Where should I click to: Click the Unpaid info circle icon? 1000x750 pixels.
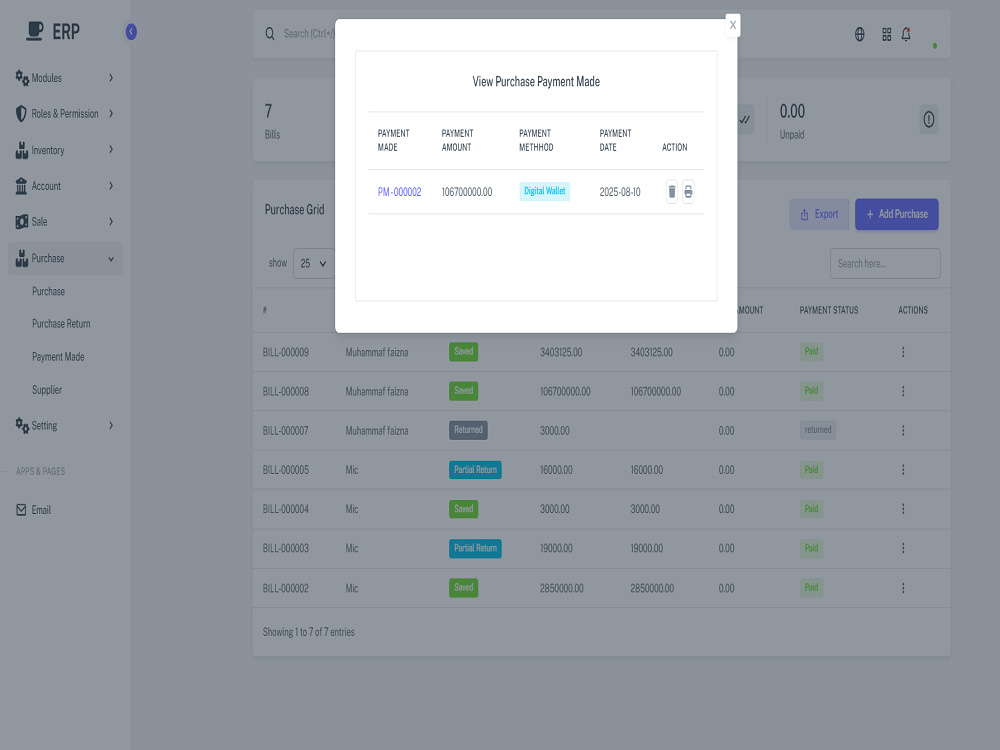tap(929, 119)
